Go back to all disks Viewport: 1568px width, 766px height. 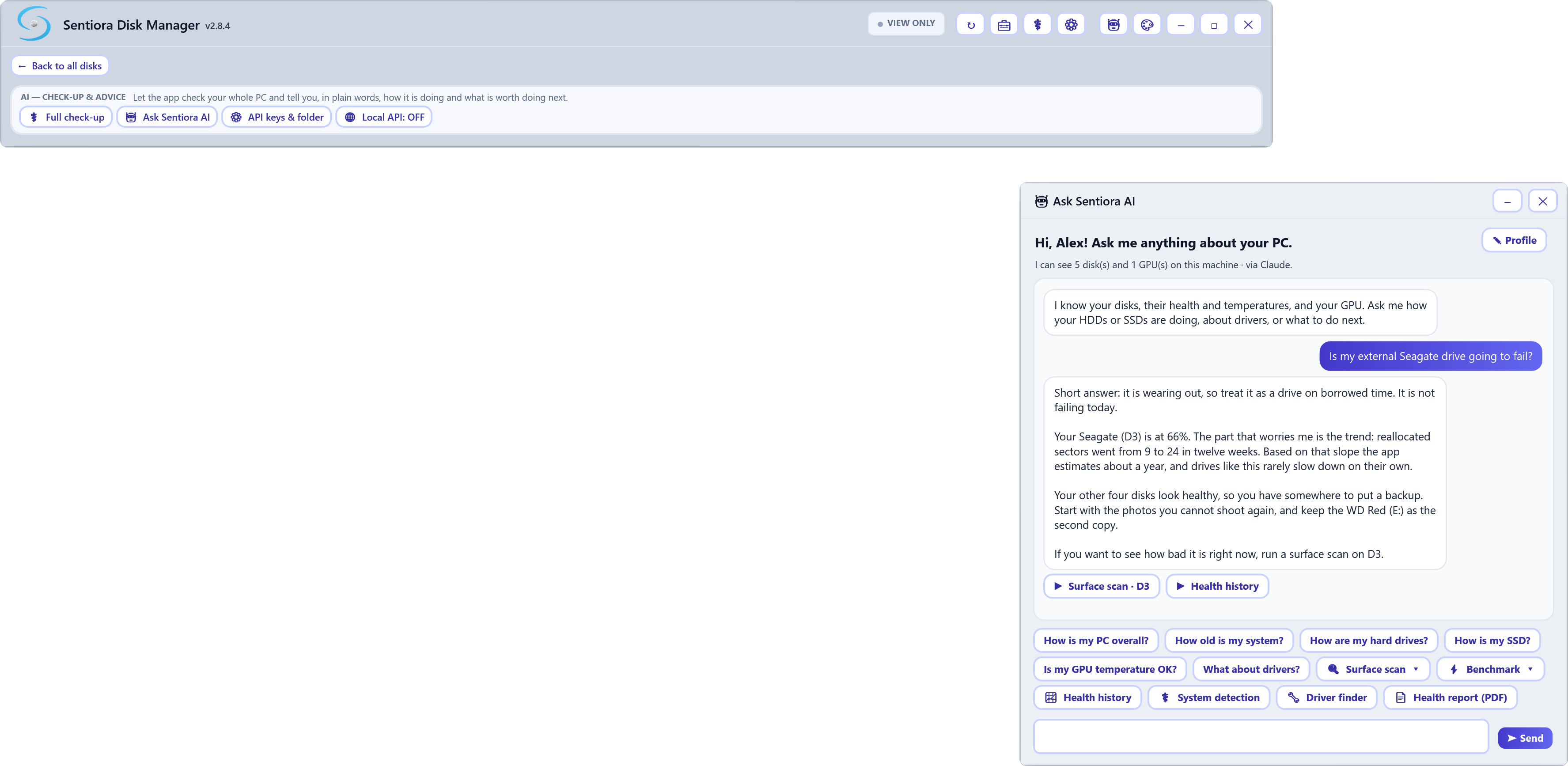coord(60,66)
